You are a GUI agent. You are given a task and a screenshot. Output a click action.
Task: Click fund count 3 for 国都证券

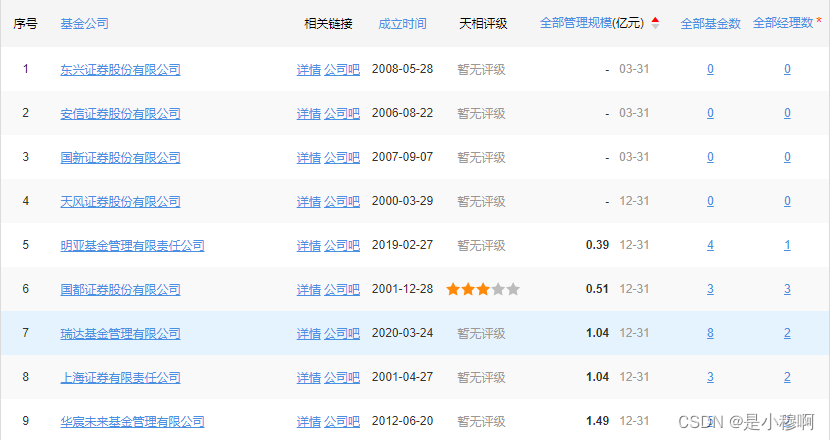(x=710, y=289)
